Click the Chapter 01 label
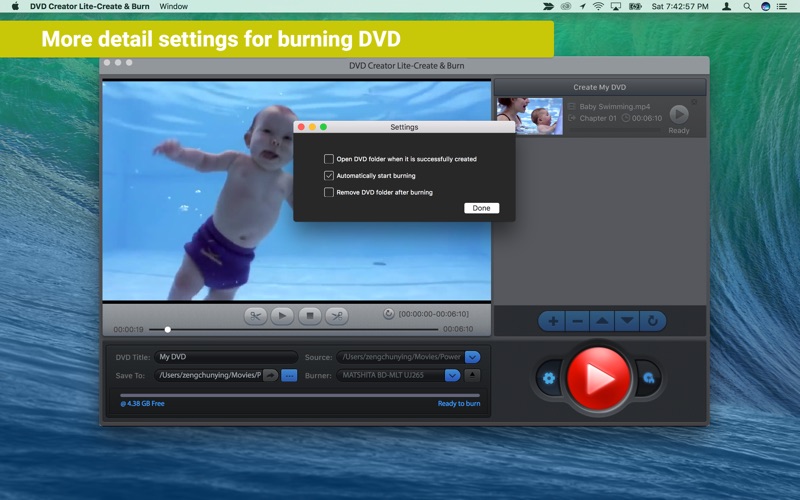The image size is (800, 500). coord(598,118)
